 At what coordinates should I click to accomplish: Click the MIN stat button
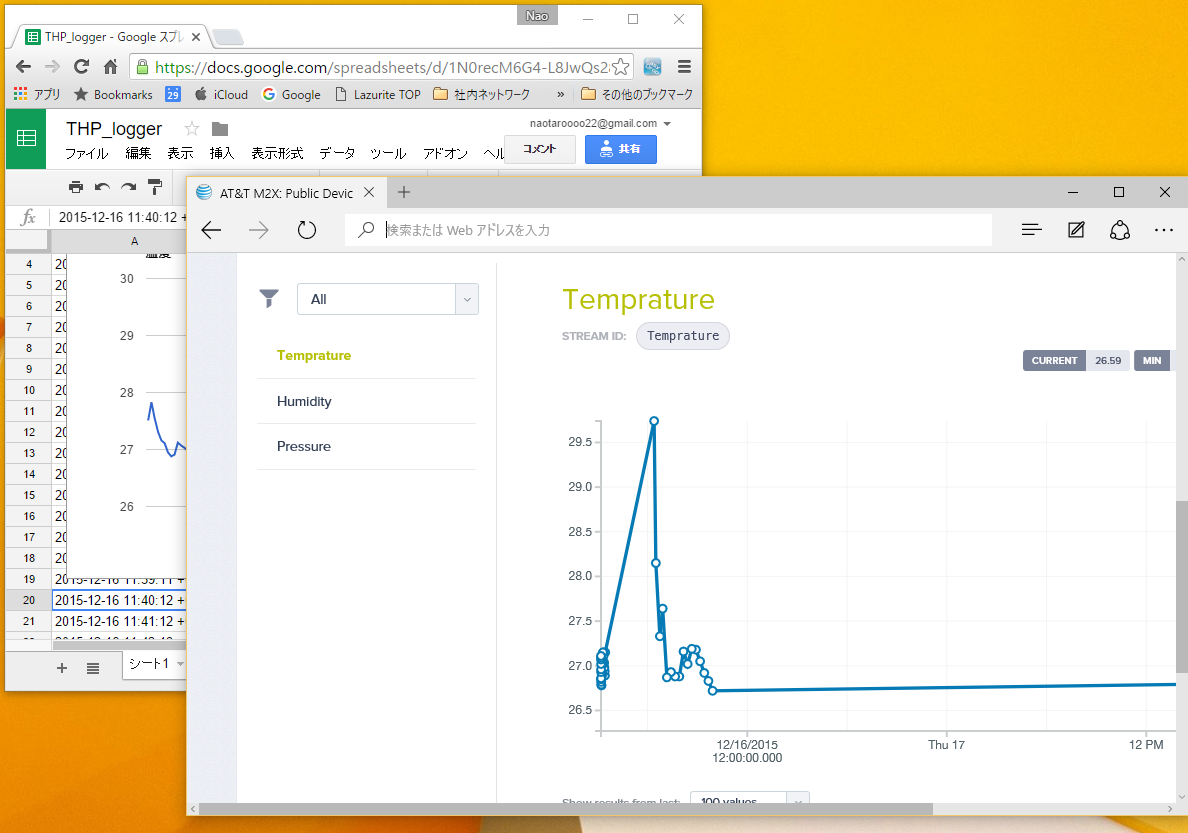click(1152, 361)
